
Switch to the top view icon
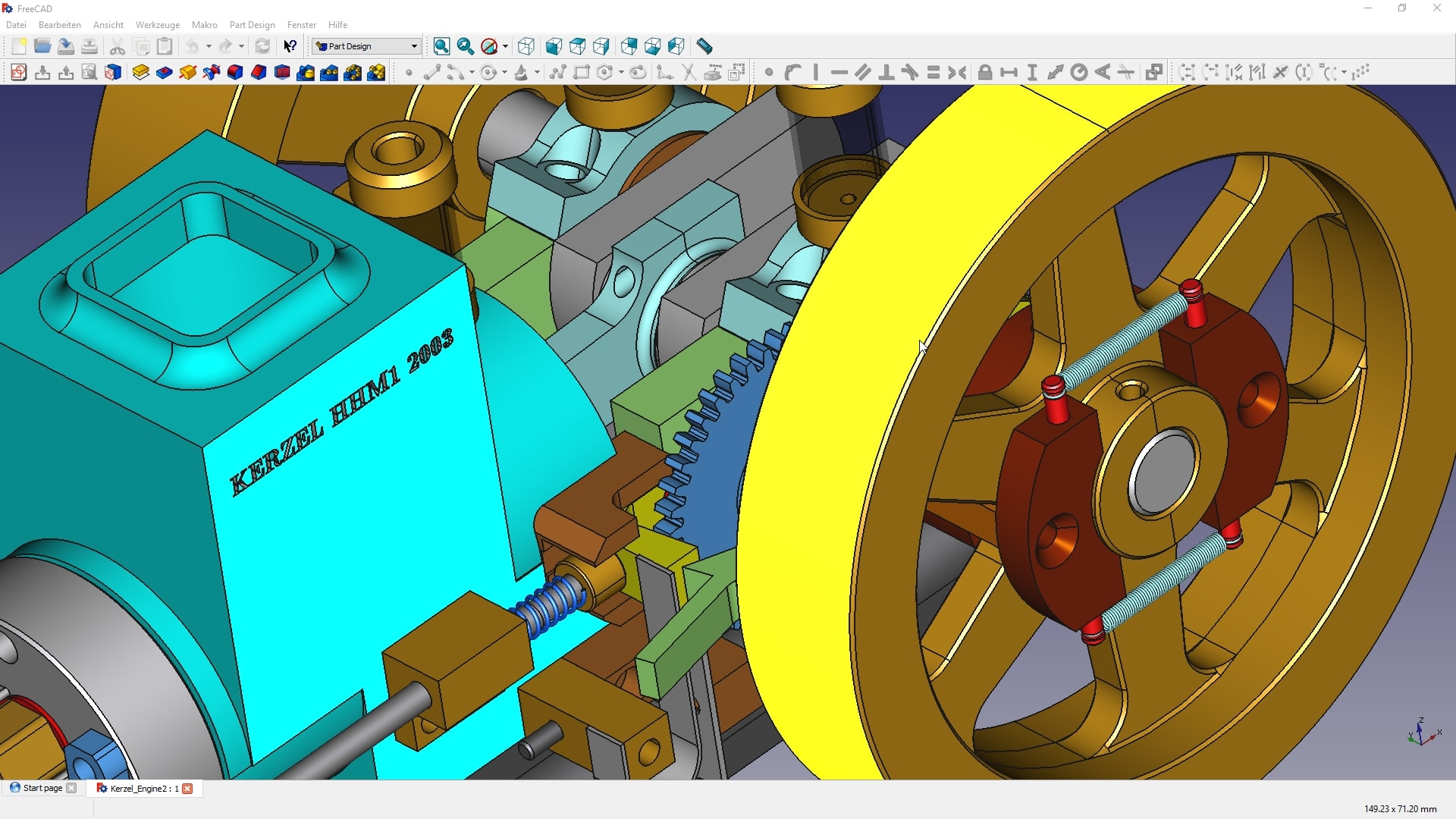577,46
